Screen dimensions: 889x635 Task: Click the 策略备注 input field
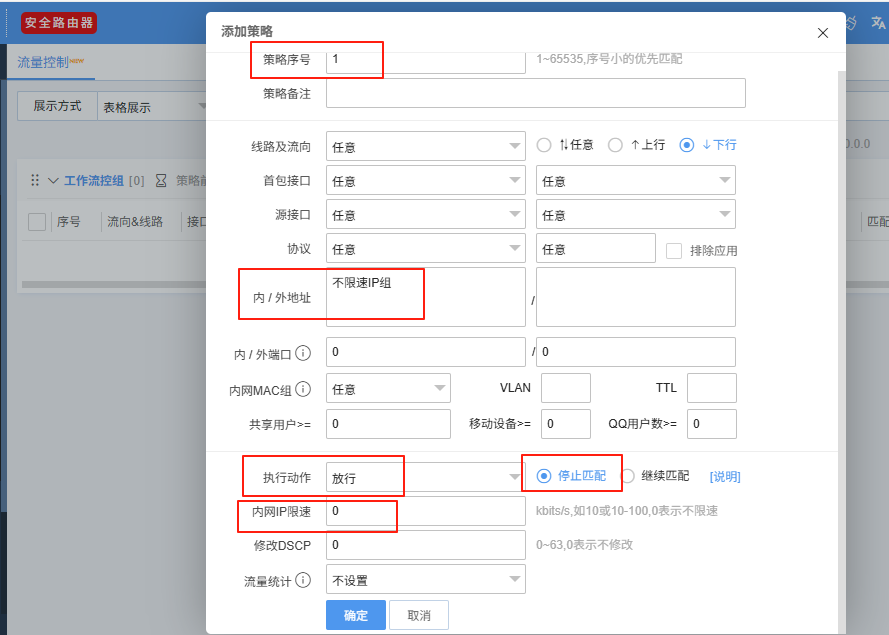[536, 93]
